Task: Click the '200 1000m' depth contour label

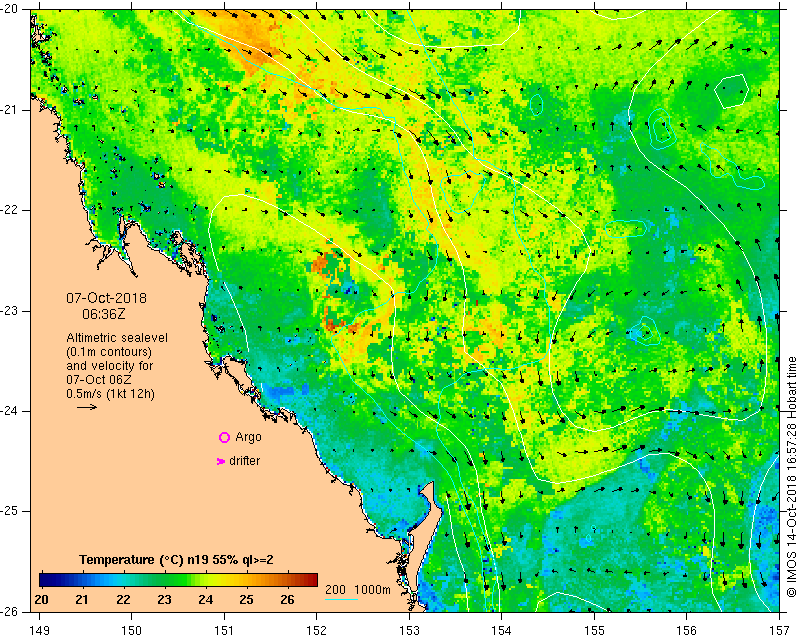Action: [358, 590]
